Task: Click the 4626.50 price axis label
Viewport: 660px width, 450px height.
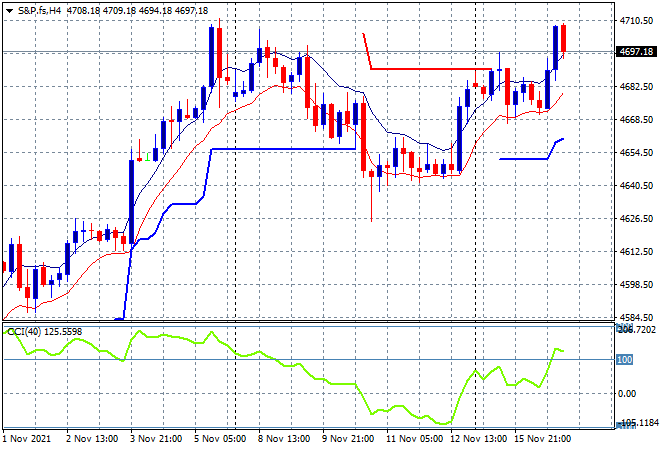Action: pyautogui.click(x=636, y=218)
